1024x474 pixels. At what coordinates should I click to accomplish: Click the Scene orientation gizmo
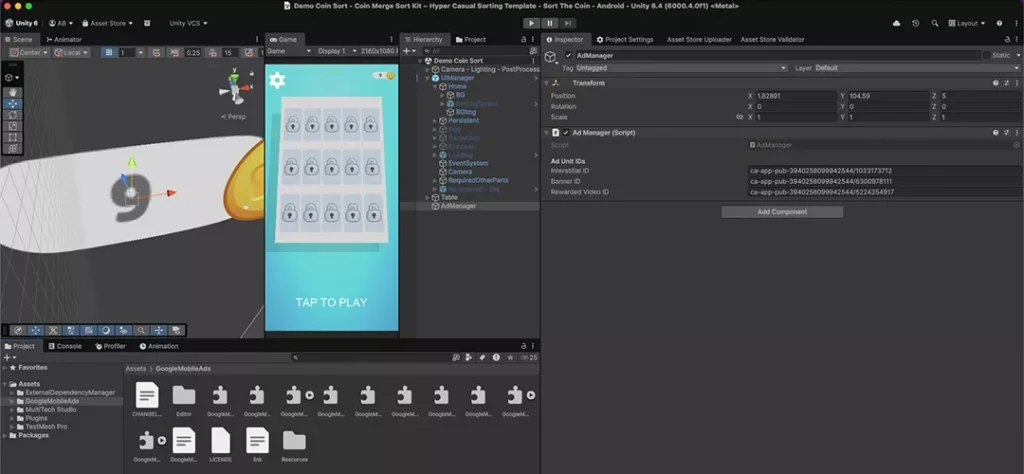pyautogui.click(x=234, y=88)
